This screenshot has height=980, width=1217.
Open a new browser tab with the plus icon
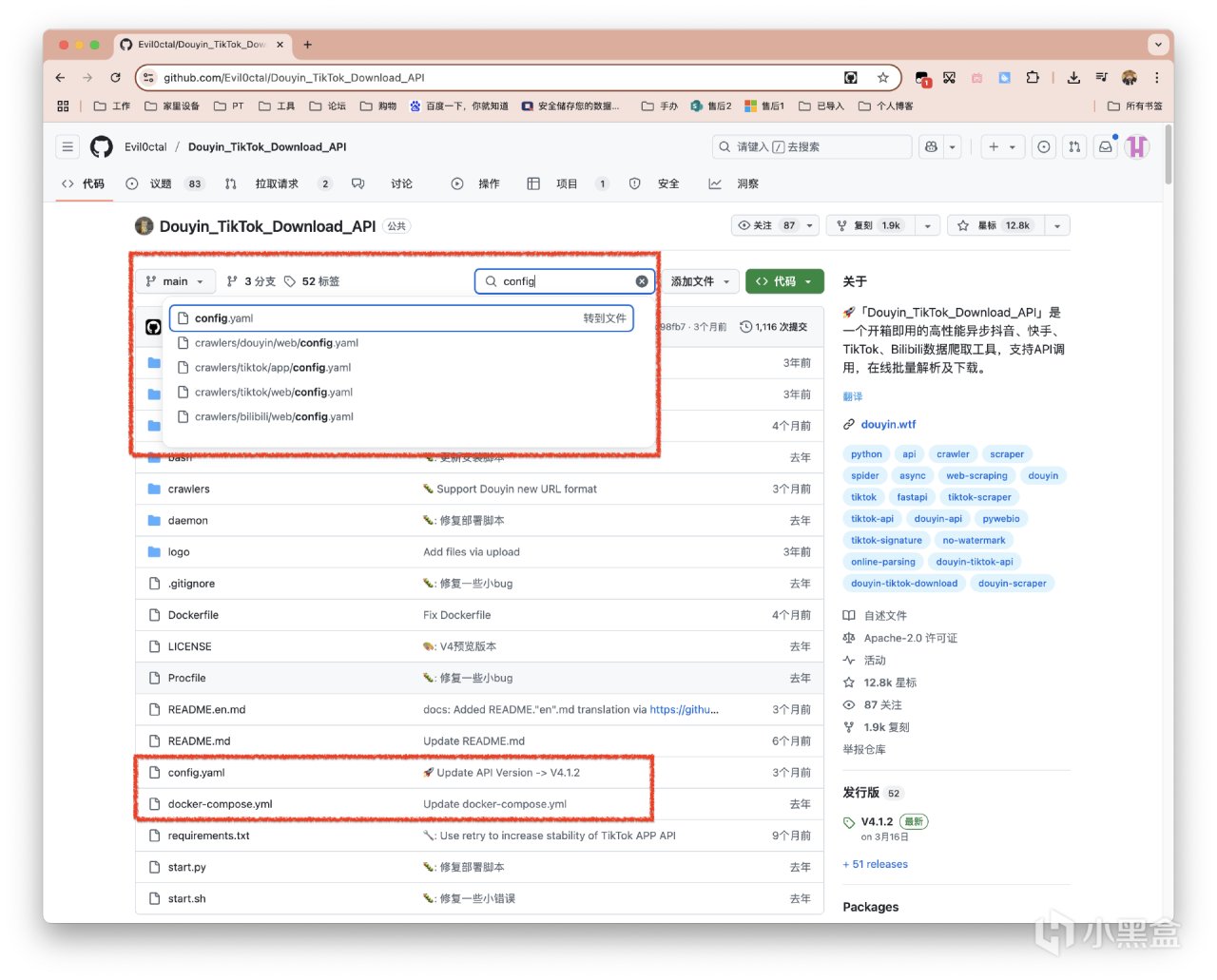307,45
